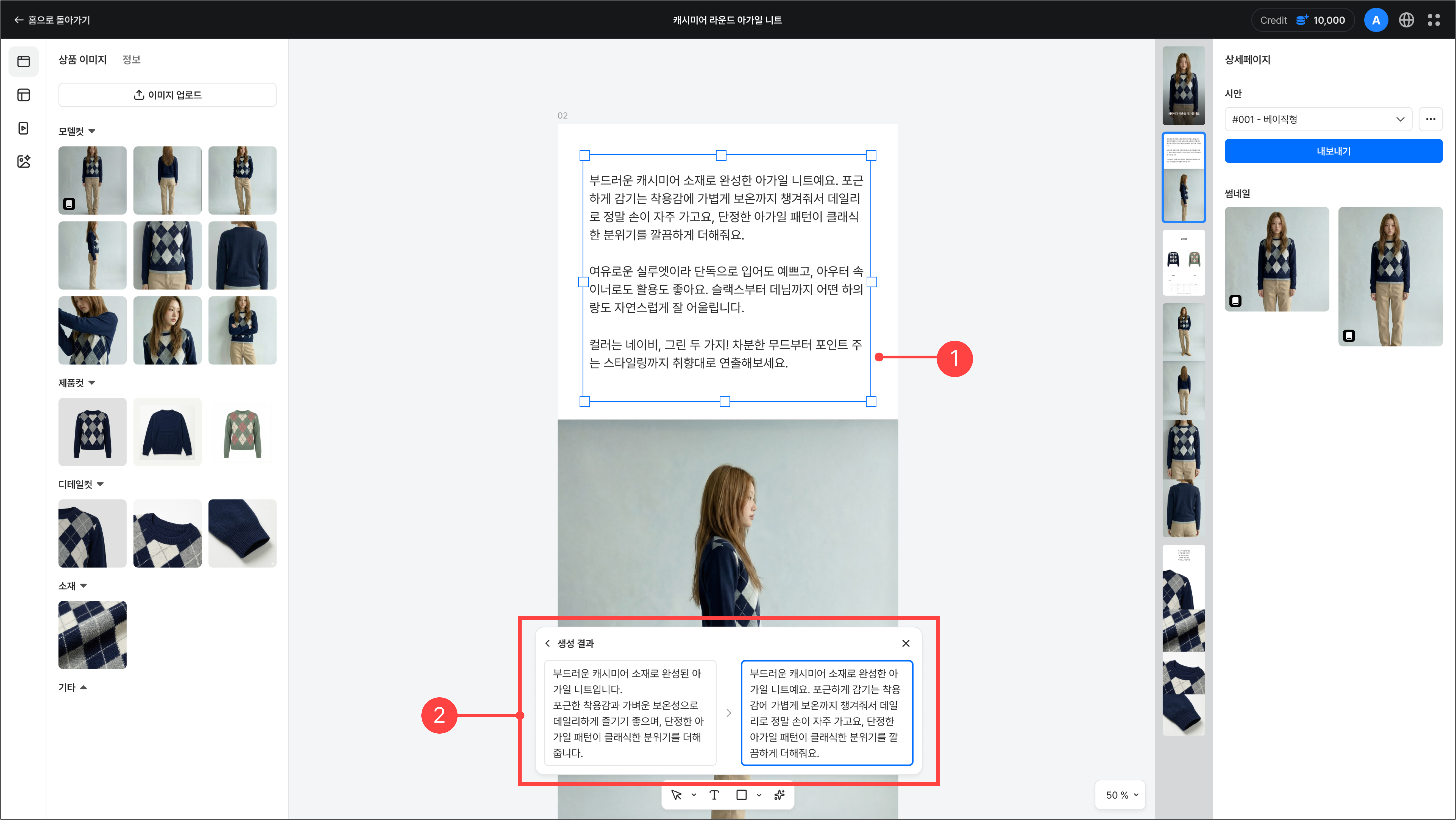Open the video play sidebar icon

[x=24, y=128]
